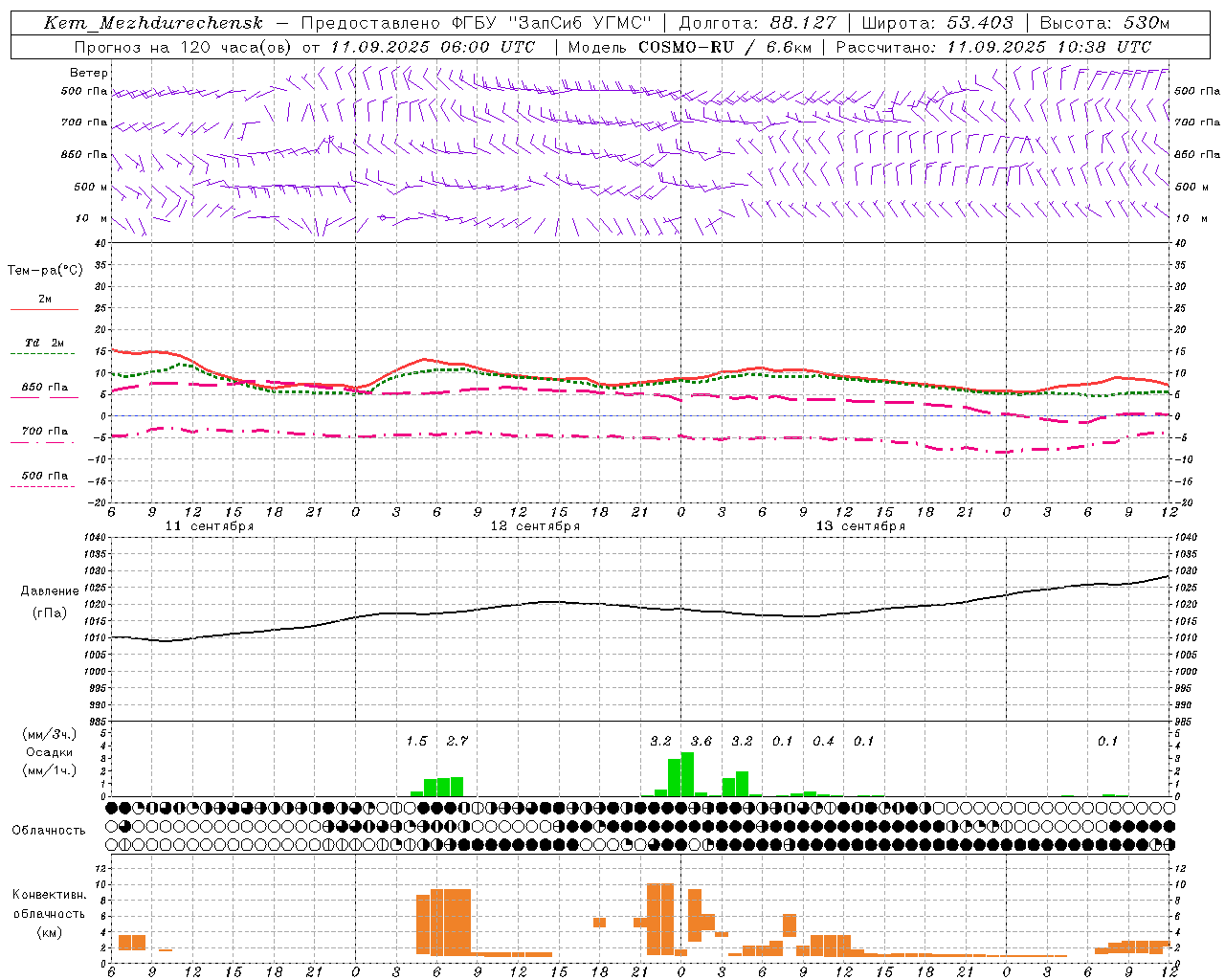1225x980 pixels.
Task: Click the Тем-ра(°C) axis label
Action: 45,271
